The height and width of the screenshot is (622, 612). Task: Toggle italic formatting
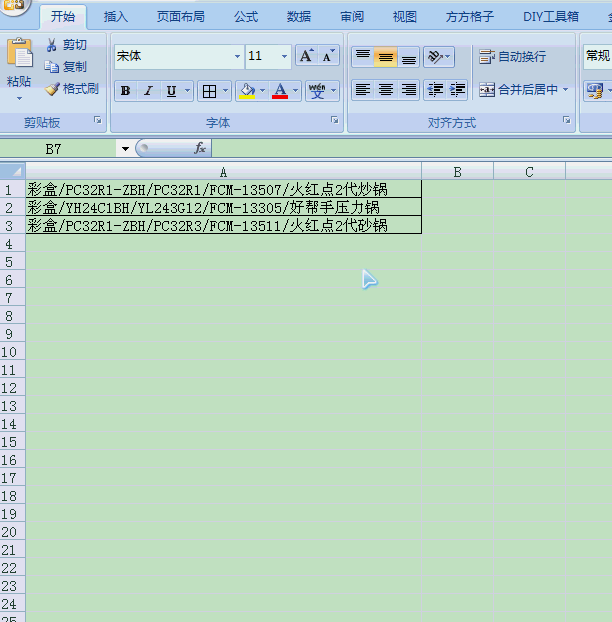[x=148, y=91]
